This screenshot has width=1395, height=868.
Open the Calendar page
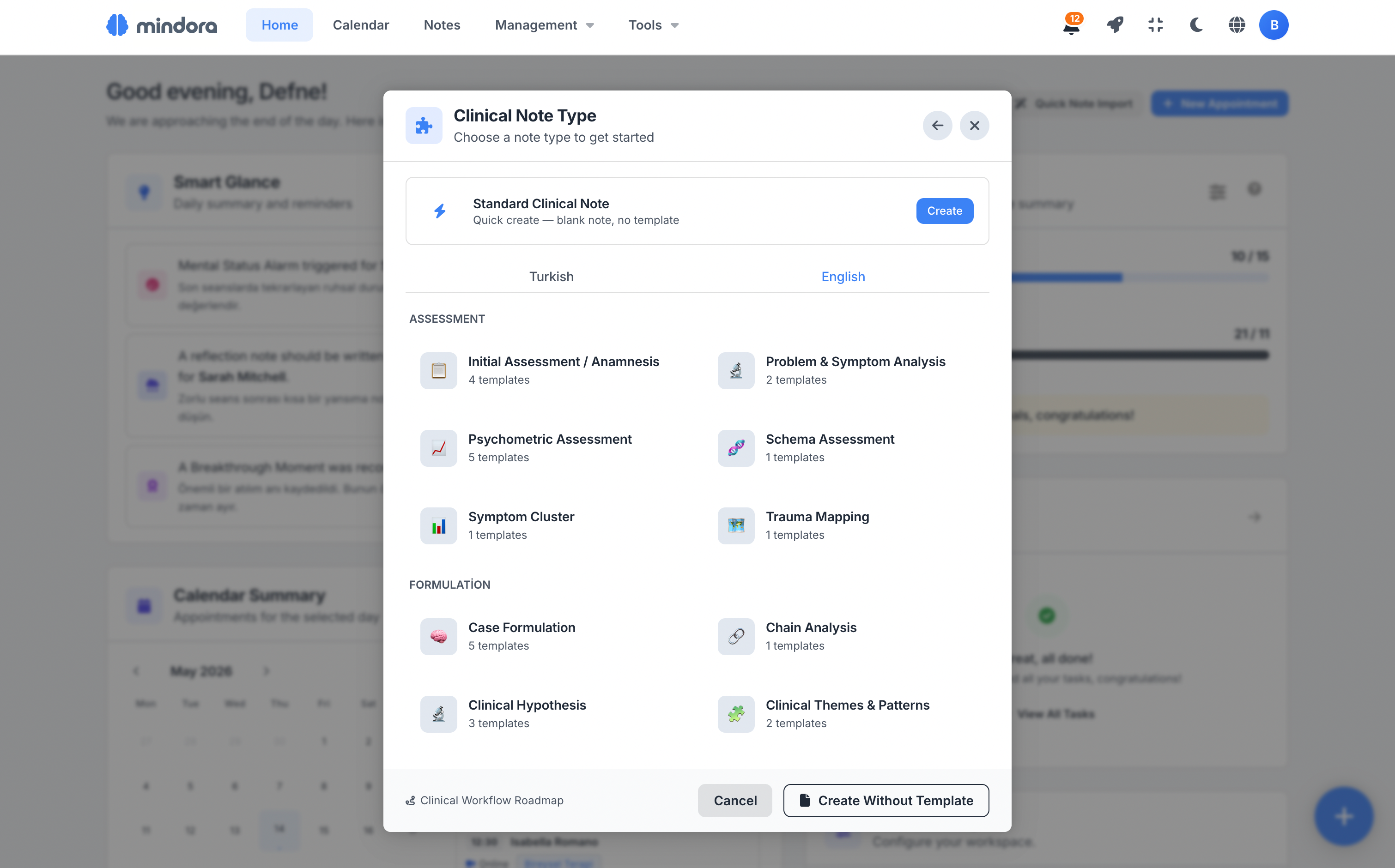coord(361,24)
